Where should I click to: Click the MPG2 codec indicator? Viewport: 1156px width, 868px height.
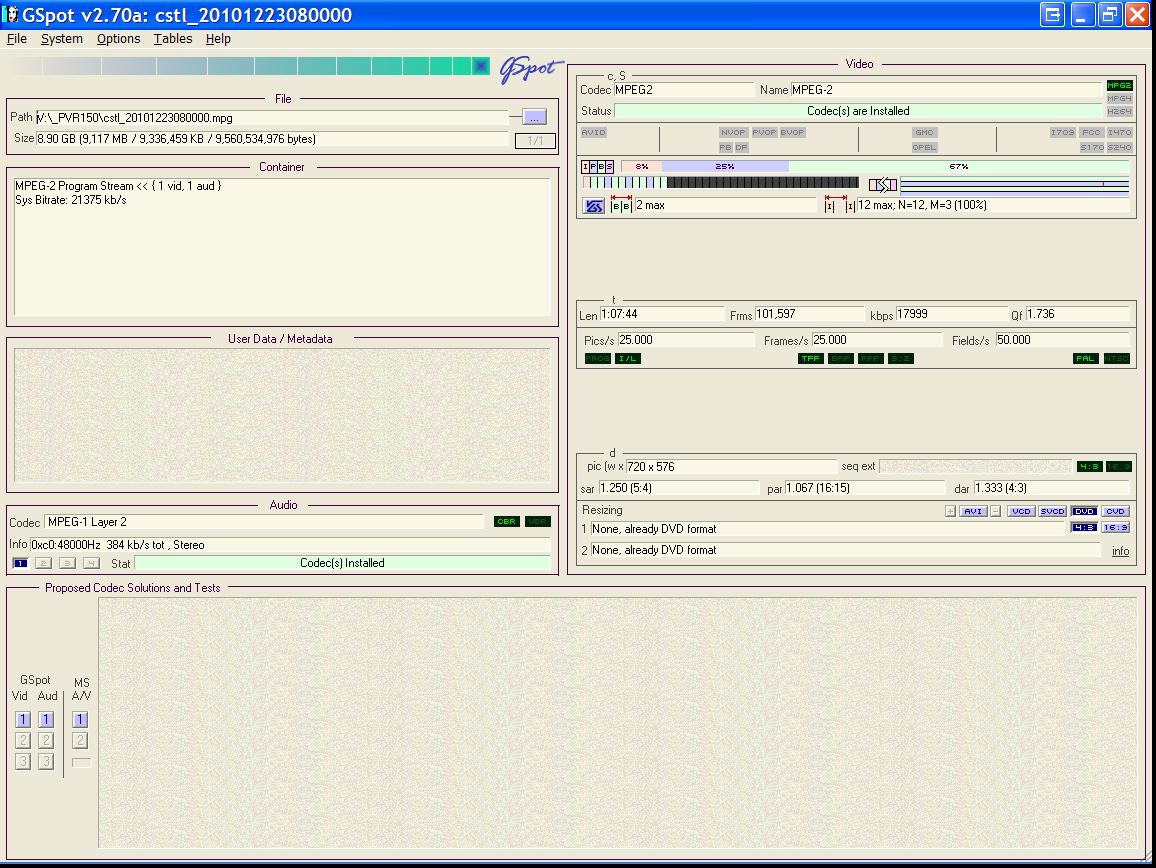1119,86
